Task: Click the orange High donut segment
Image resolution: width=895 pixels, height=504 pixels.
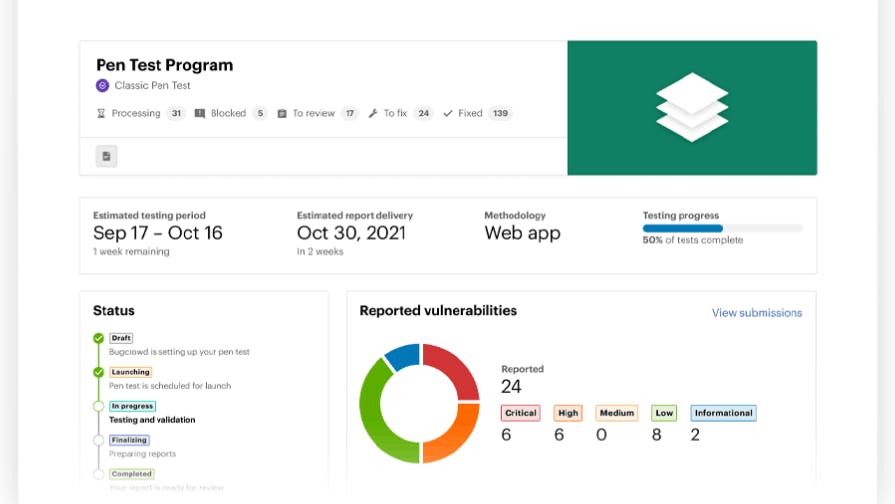Action: pos(457,441)
